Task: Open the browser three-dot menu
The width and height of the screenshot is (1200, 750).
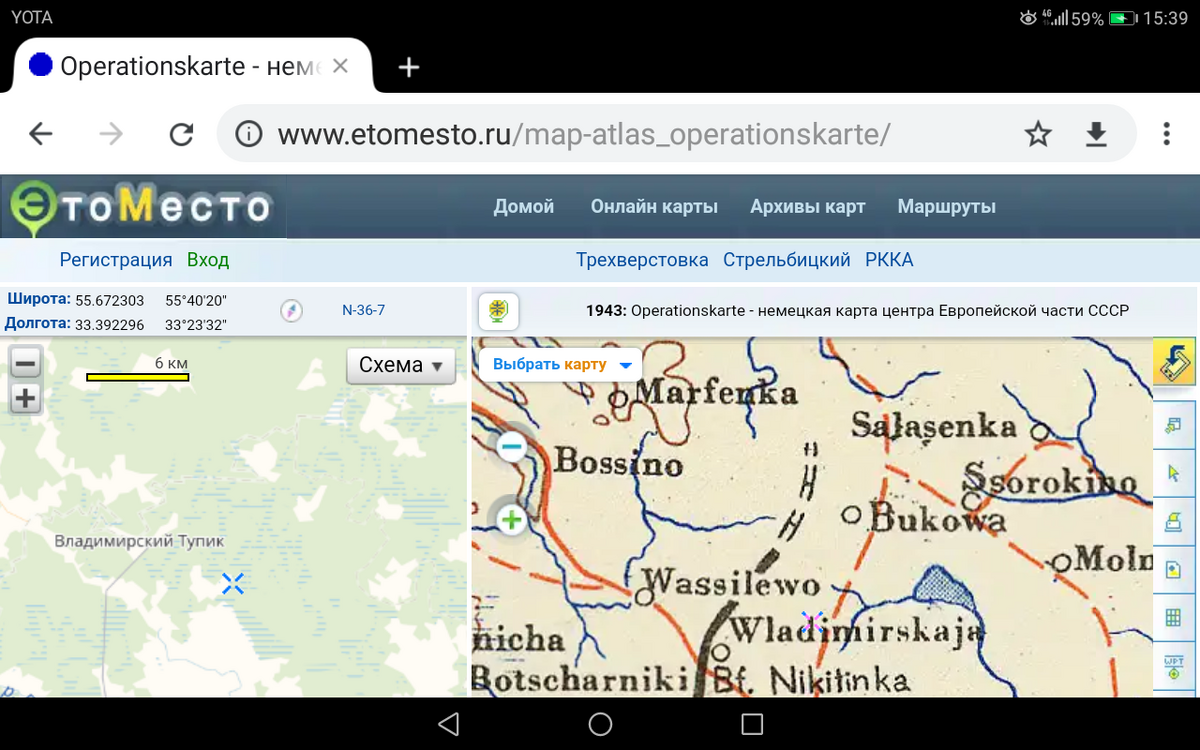Action: coord(1166,134)
